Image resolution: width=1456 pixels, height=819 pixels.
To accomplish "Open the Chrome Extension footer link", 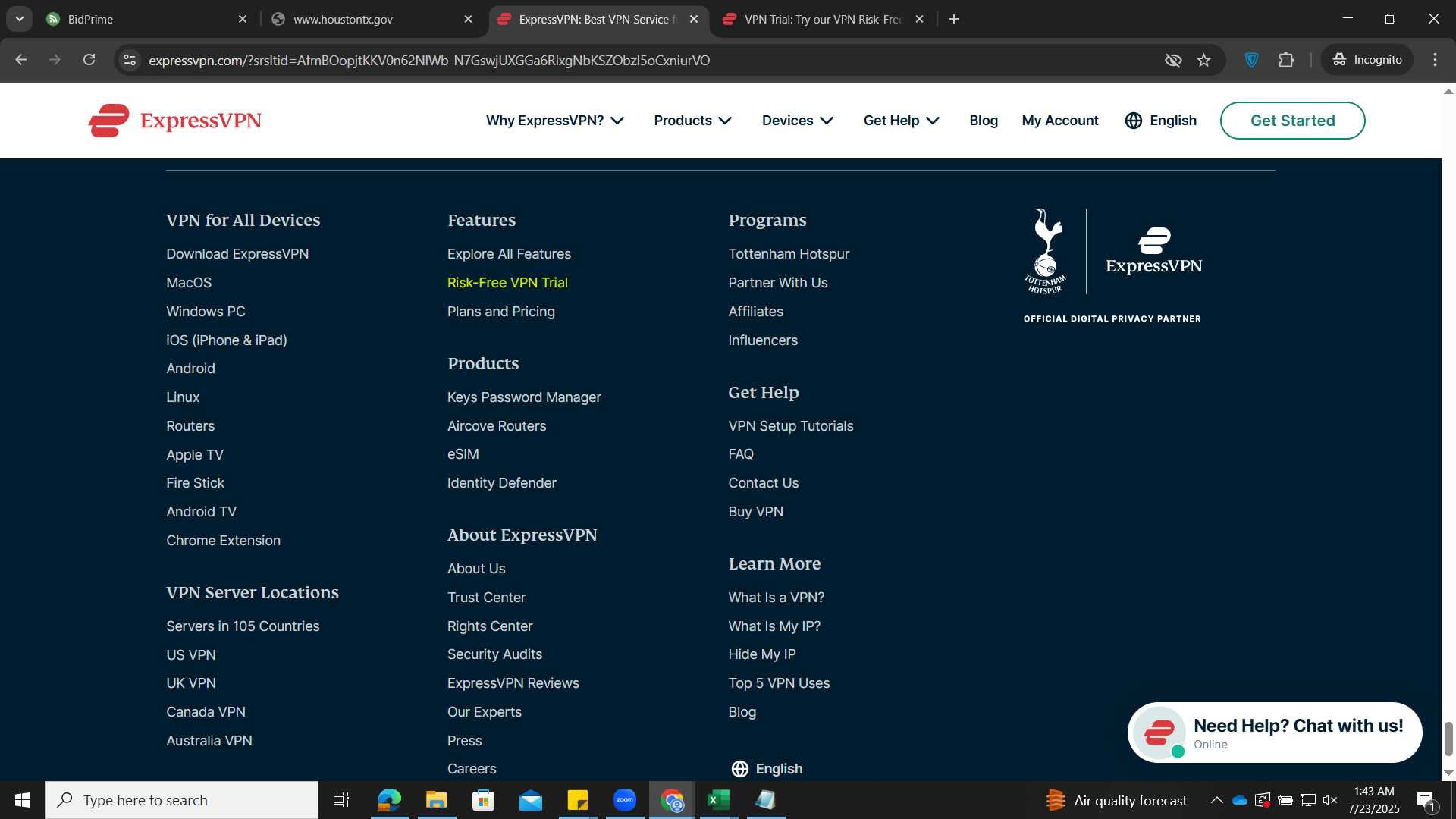I will (223, 541).
